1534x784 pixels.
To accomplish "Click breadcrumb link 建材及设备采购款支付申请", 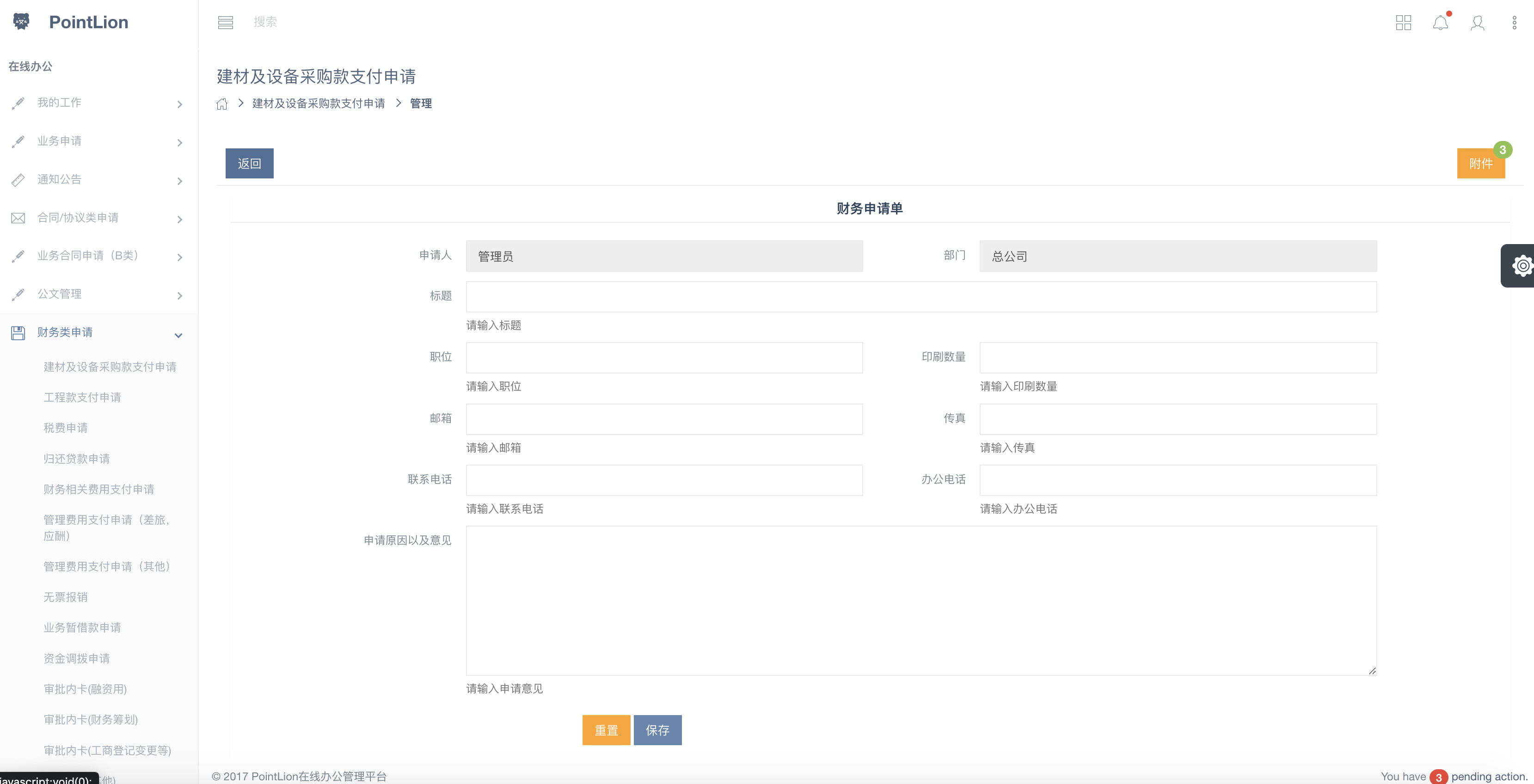I will pos(319,104).
